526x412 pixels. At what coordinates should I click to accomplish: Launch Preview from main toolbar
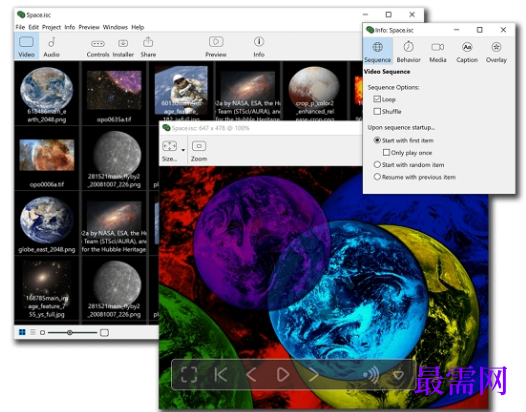coord(216,46)
